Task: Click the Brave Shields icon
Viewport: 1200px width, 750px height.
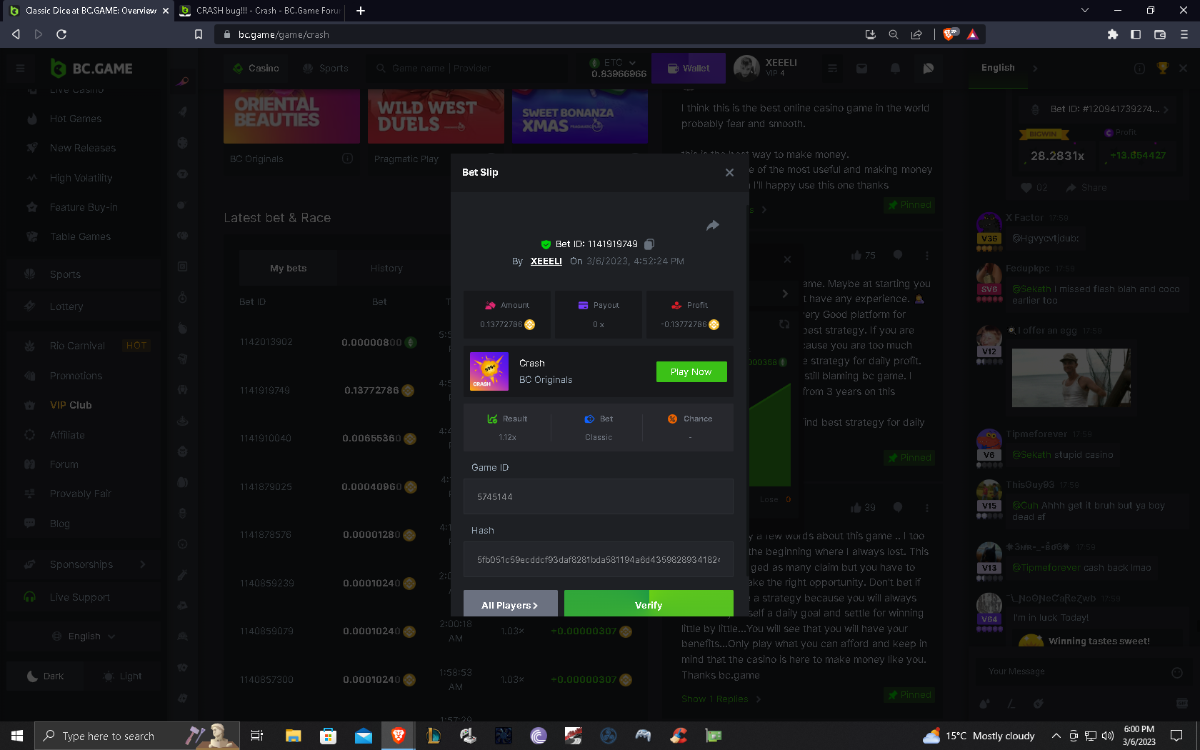Action: (x=950, y=34)
